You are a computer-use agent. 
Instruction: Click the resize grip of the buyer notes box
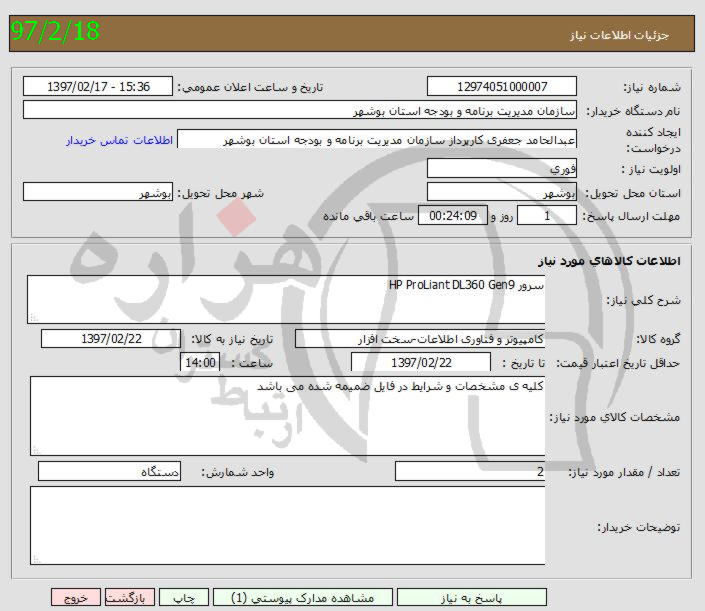37,559
